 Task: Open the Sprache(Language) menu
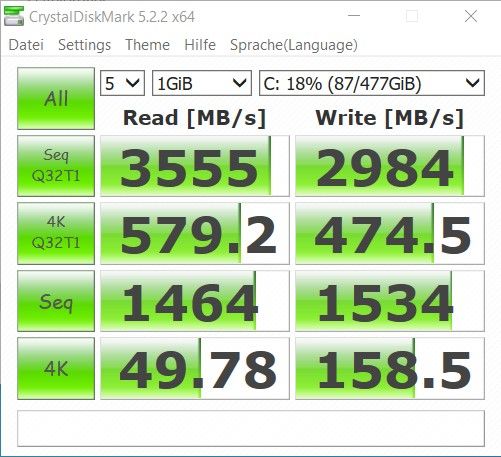(x=294, y=45)
